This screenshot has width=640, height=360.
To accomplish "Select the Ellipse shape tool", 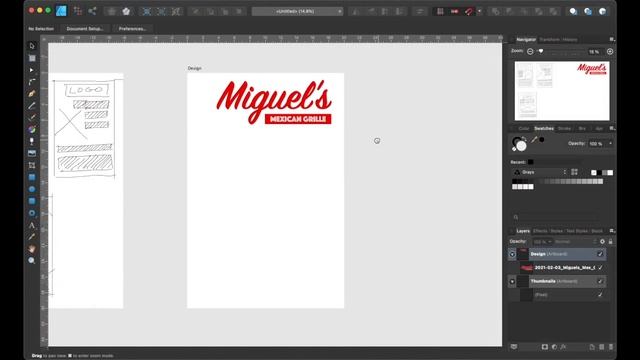I will tap(32, 189).
